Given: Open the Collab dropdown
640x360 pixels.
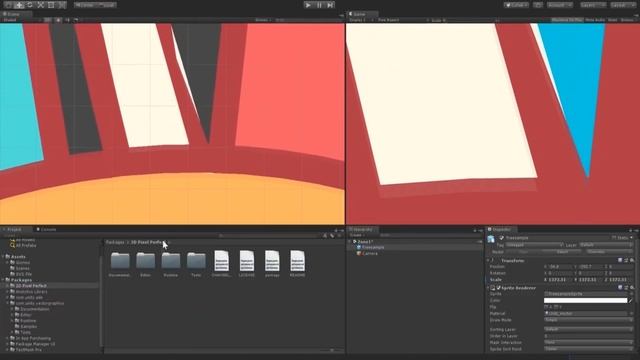Looking at the screenshot, I should point(516,5).
